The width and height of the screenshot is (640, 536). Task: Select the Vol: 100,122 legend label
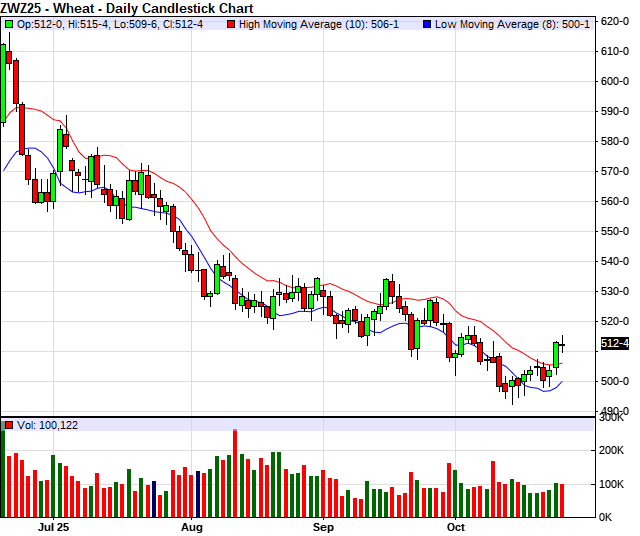pos(50,424)
